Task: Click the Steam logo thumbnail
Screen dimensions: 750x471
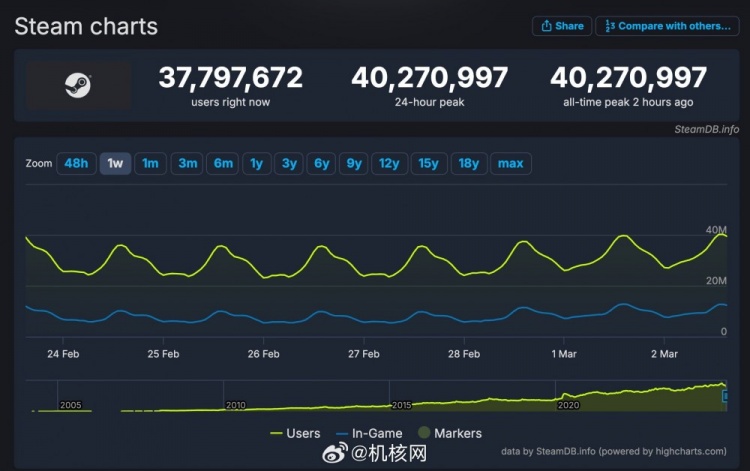Action: (78, 86)
